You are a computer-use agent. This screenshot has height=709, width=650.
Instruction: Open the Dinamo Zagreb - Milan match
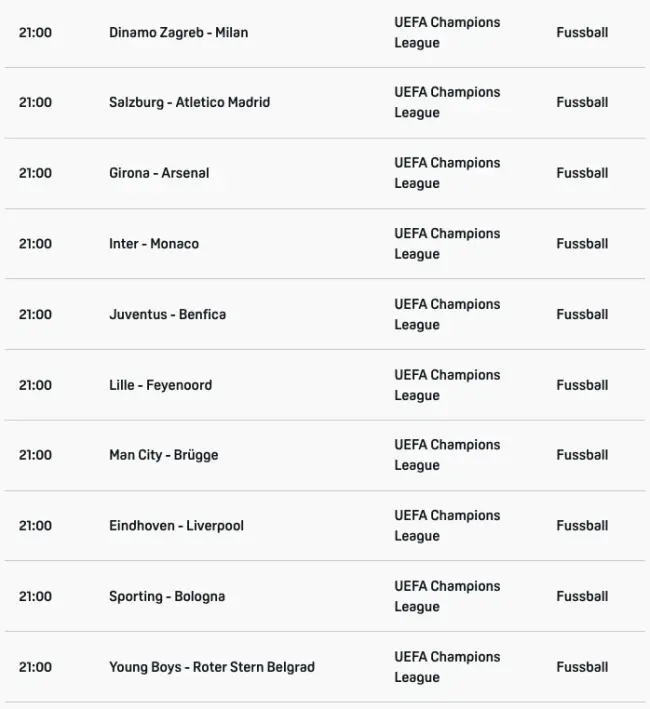178,32
